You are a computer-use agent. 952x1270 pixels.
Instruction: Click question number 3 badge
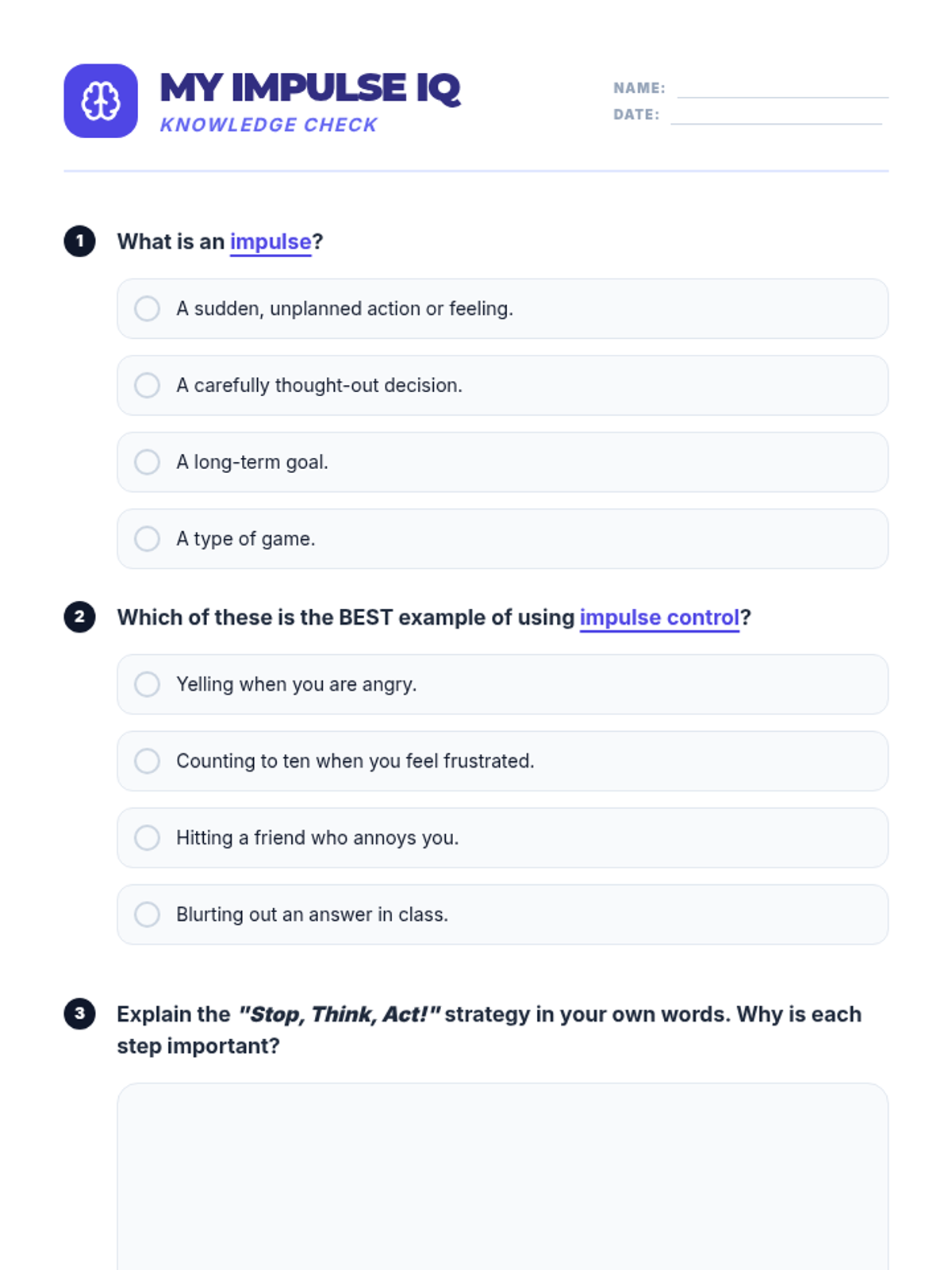(79, 1014)
